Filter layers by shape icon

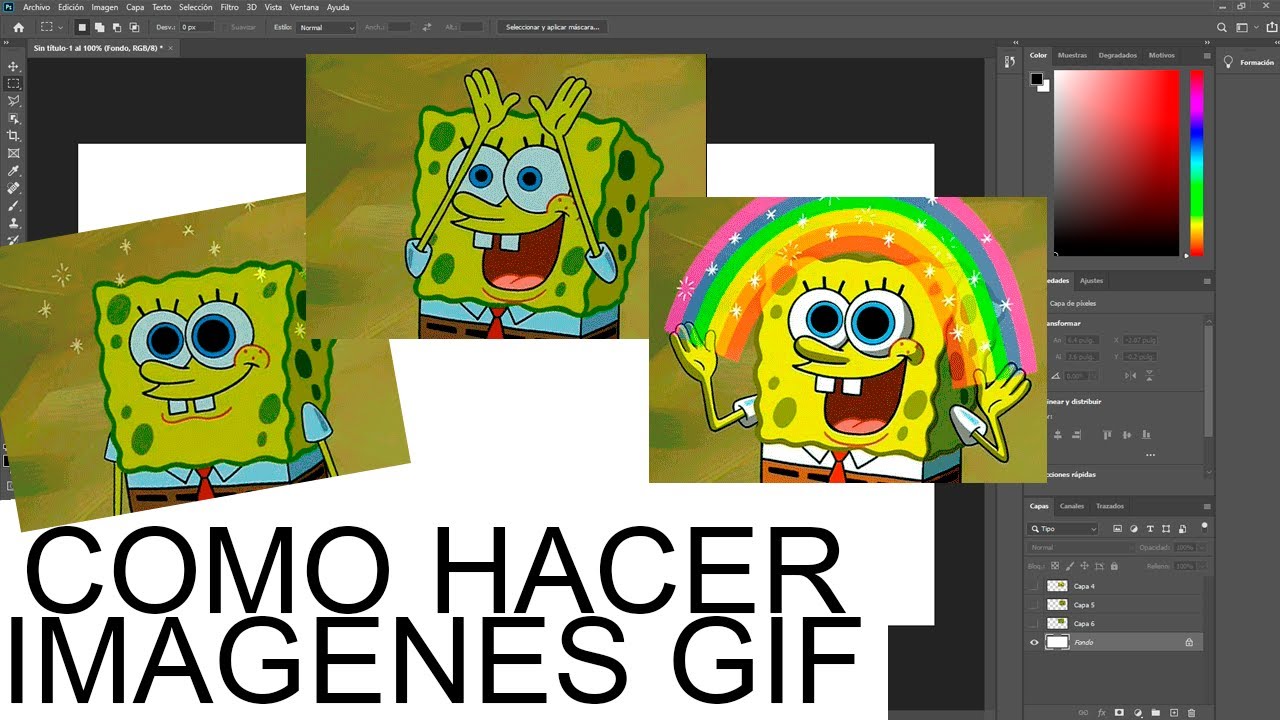[x=1166, y=529]
